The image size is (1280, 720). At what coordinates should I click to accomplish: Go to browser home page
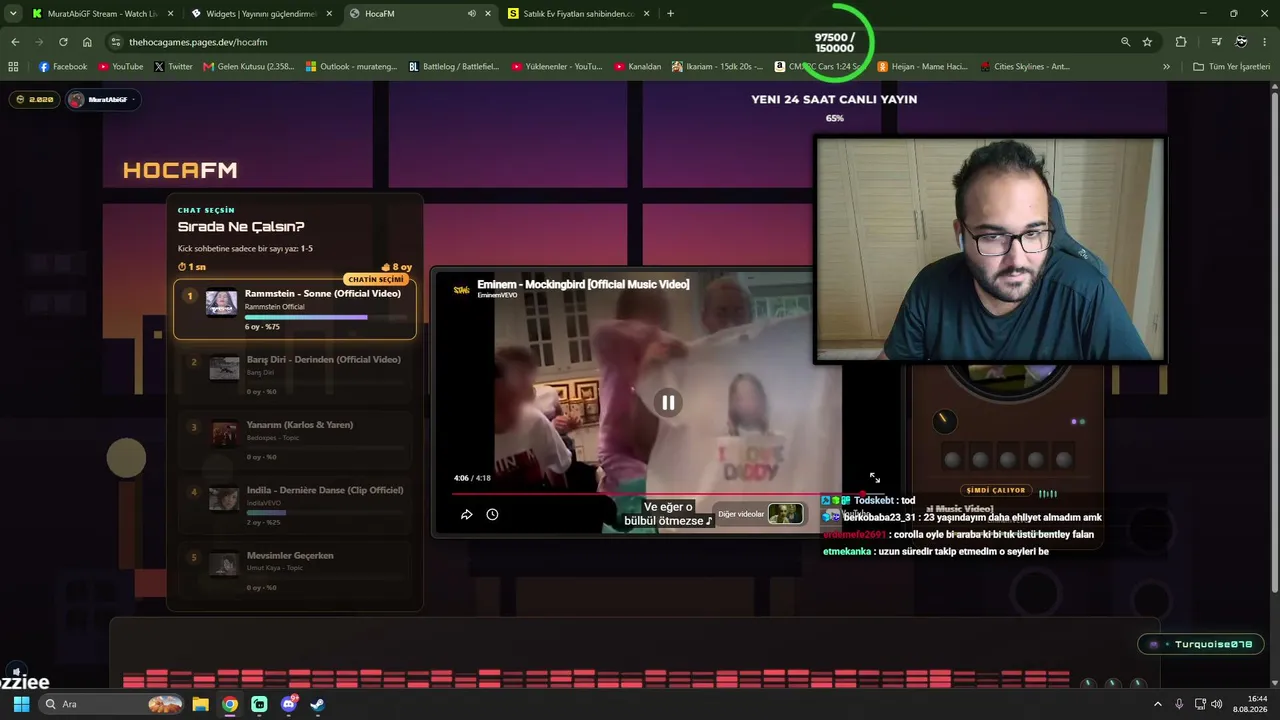coord(87,42)
